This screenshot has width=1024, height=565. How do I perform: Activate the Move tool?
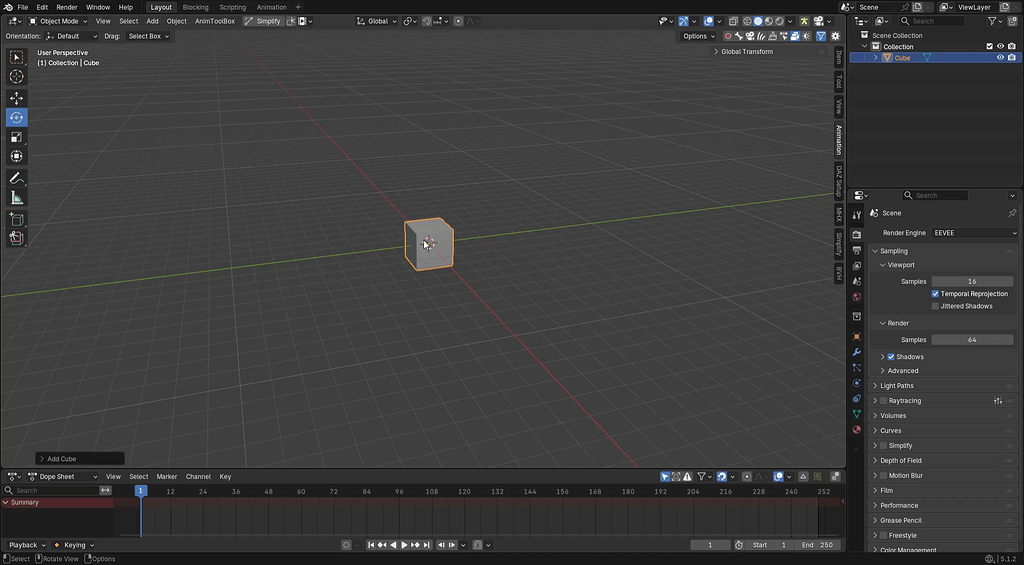pos(16,98)
